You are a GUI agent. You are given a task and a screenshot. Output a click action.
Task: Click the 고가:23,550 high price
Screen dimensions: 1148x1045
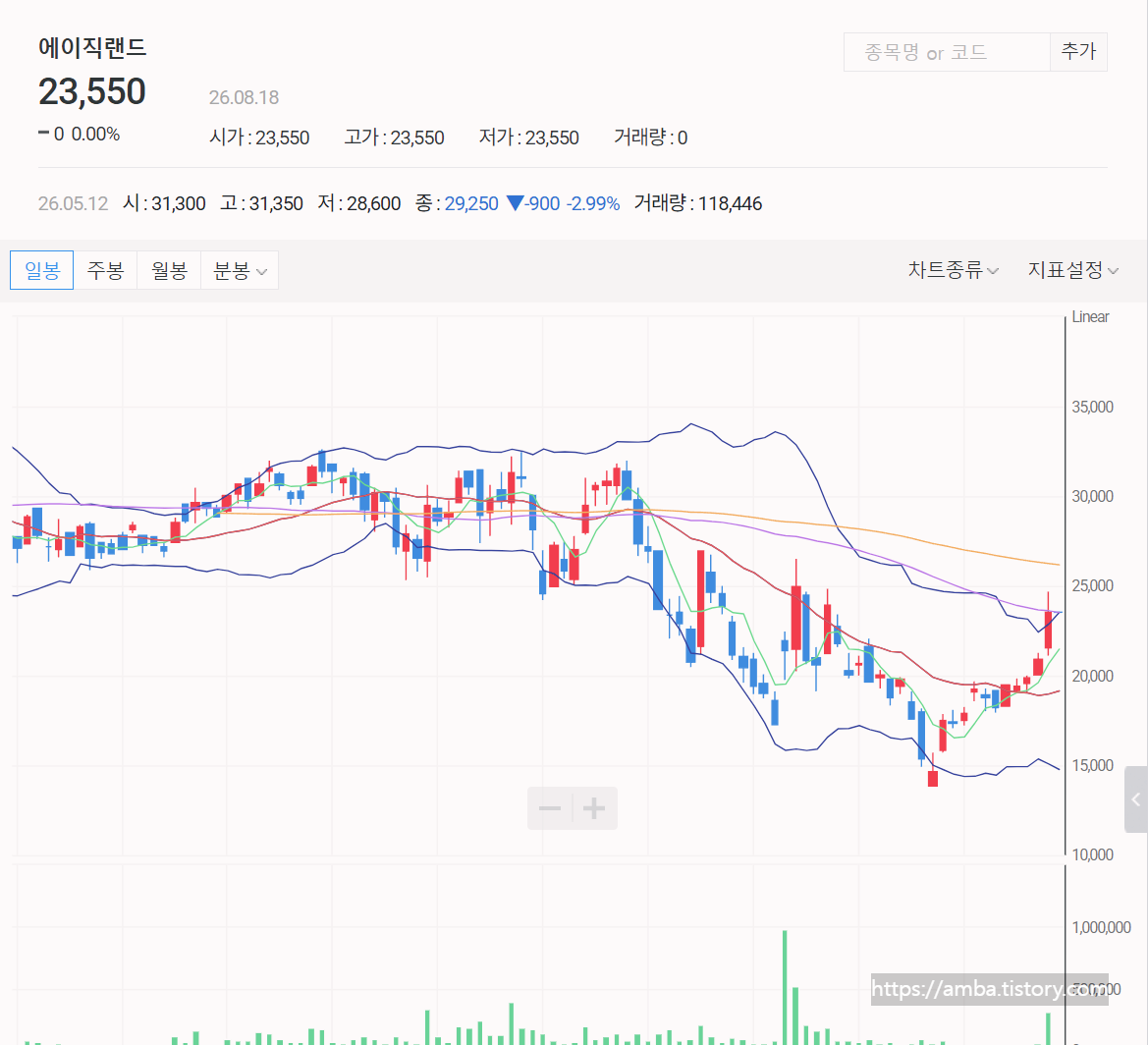click(x=394, y=137)
